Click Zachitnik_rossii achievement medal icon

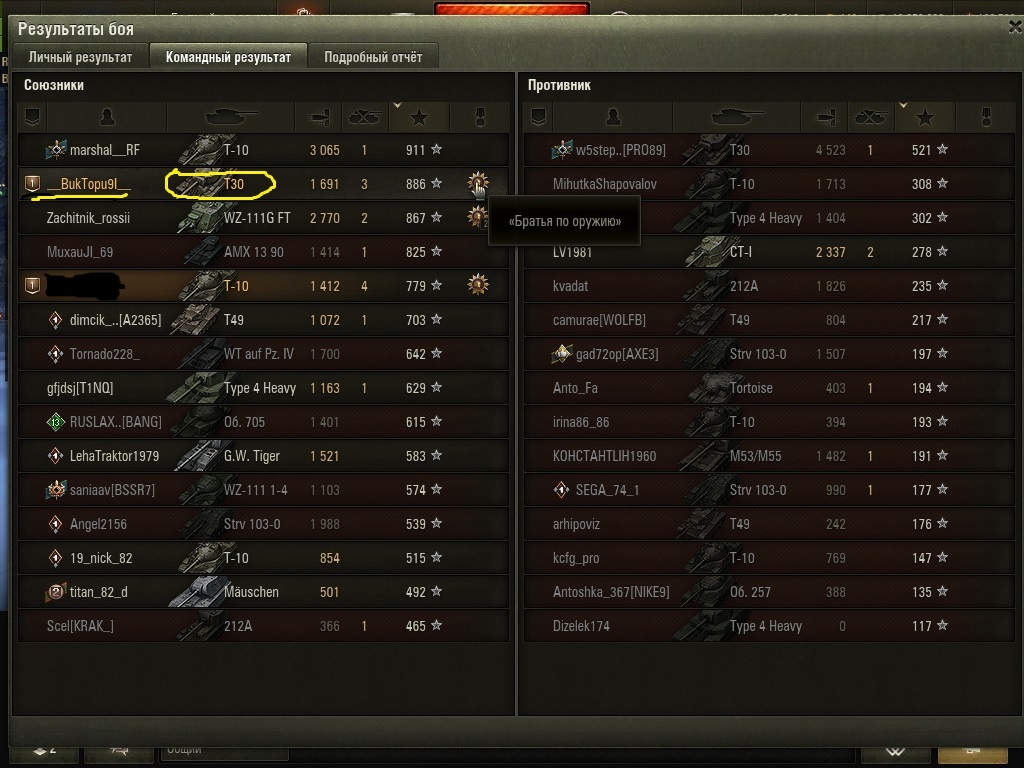[478, 217]
